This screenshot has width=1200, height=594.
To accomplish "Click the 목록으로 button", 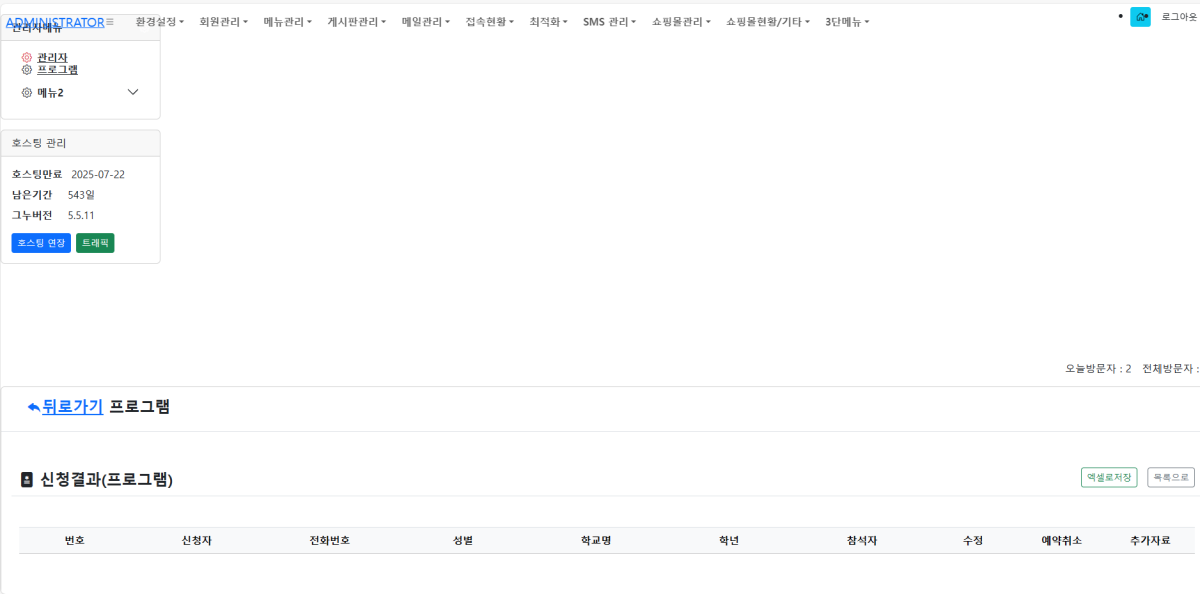I will click(x=1171, y=477).
